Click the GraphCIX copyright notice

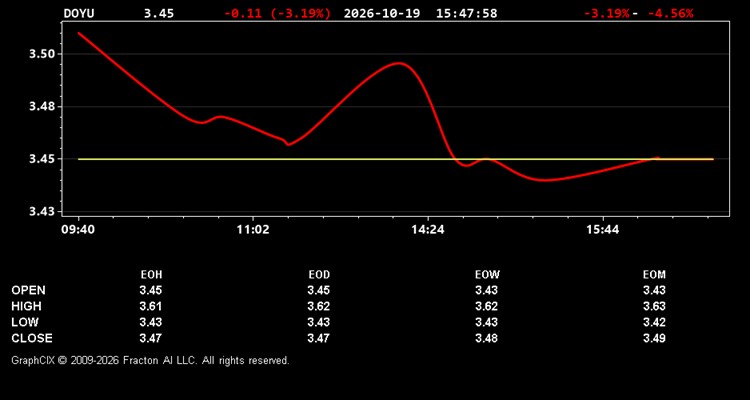pyautogui.click(x=150, y=360)
